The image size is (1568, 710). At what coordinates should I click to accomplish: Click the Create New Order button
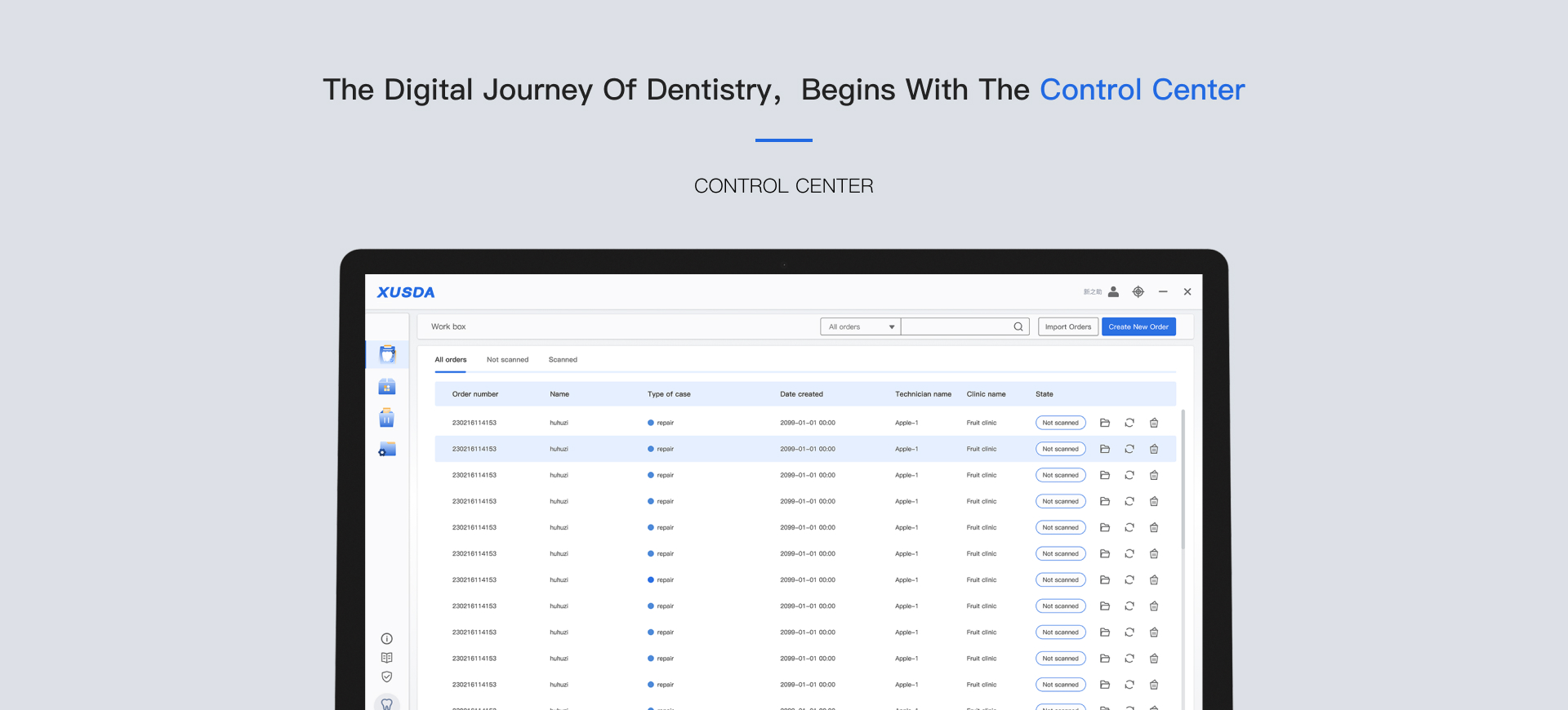tap(1138, 326)
